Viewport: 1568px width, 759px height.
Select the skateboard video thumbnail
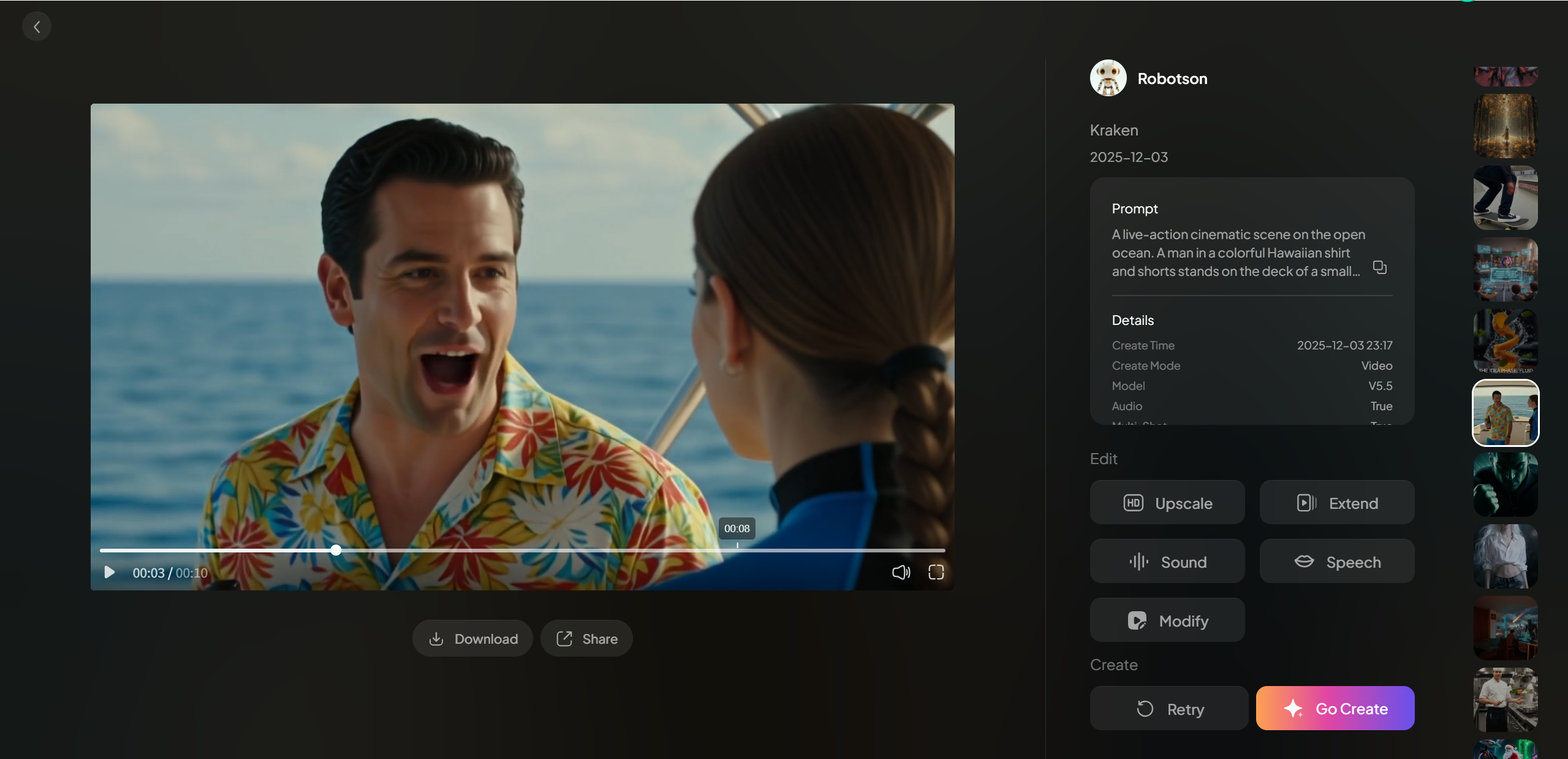click(1505, 198)
